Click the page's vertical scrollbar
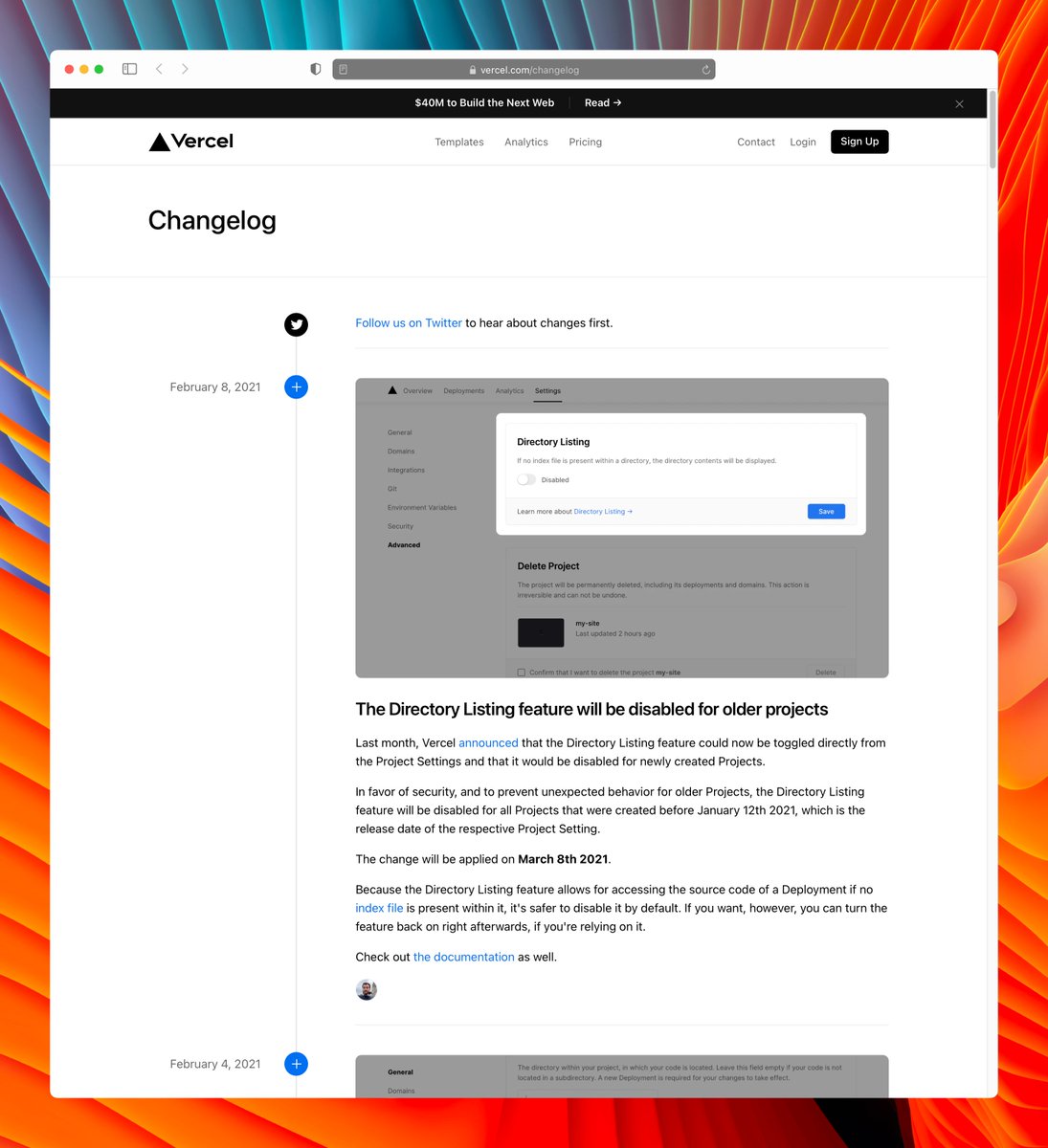This screenshot has width=1048, height=1148. tap(992, 130)
